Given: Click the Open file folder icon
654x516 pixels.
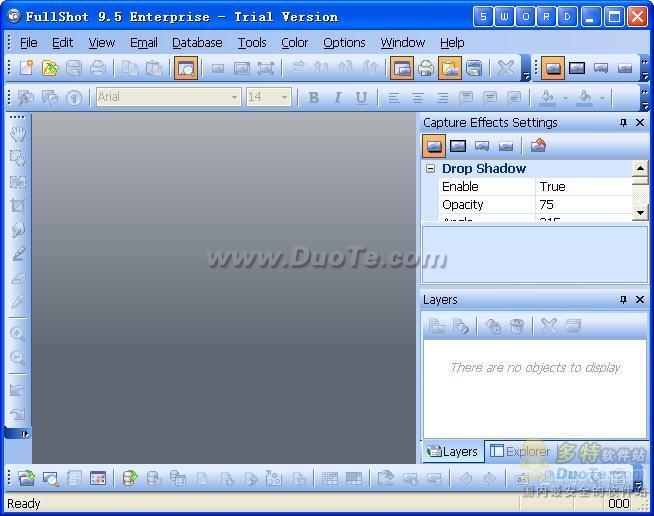Looking at the screenshot, I should click(50, 68).
